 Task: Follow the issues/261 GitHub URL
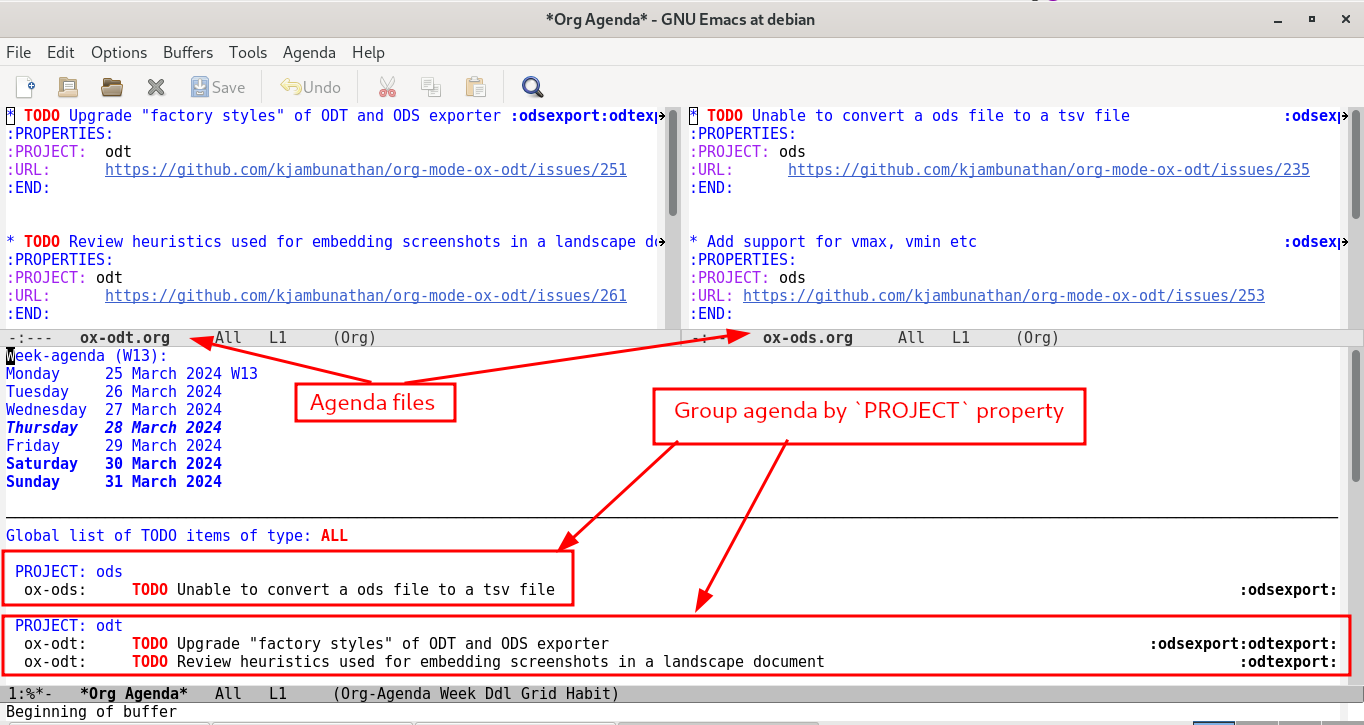pyautogui.click(x=366, y=296)
